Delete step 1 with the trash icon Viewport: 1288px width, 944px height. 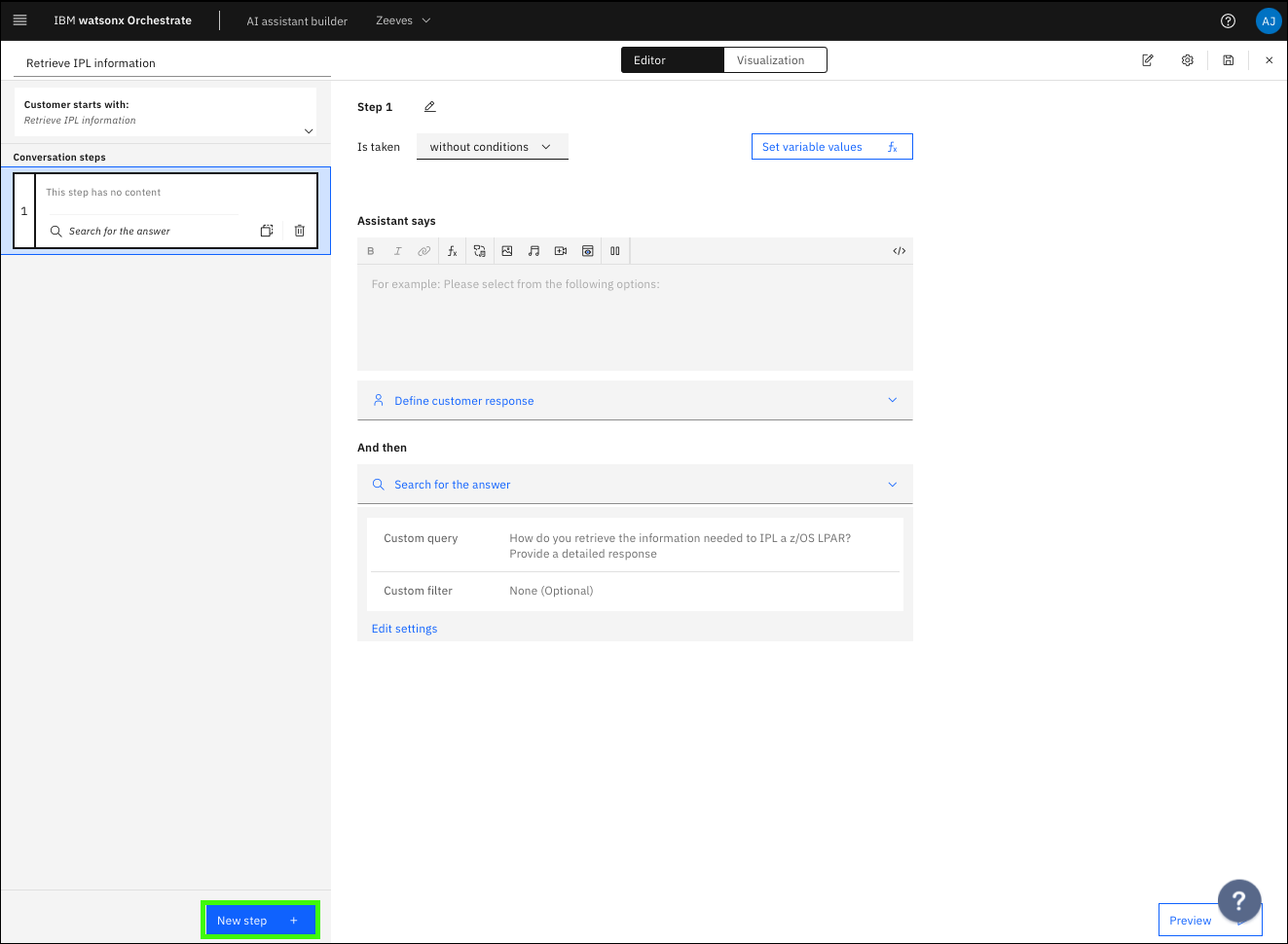(x=300, y=231)
